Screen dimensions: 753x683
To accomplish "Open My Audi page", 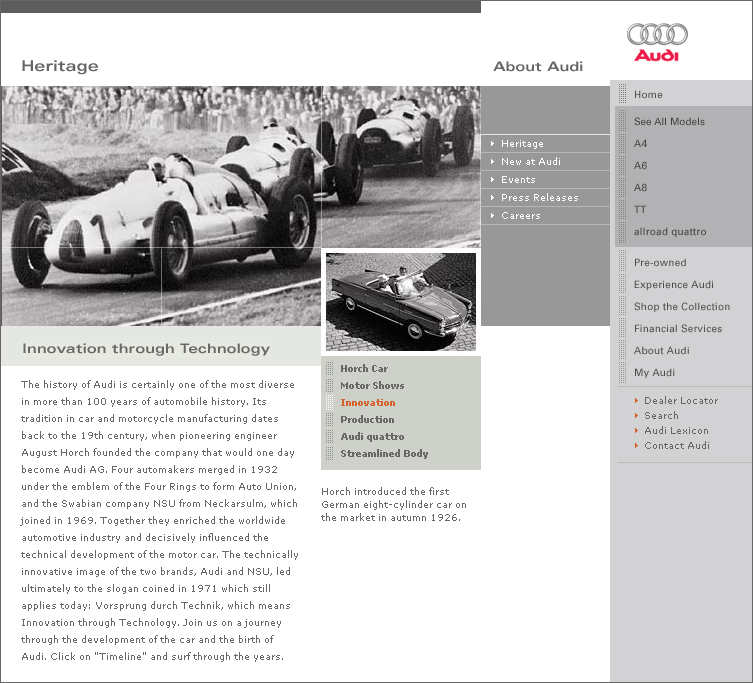I will 654,373.
